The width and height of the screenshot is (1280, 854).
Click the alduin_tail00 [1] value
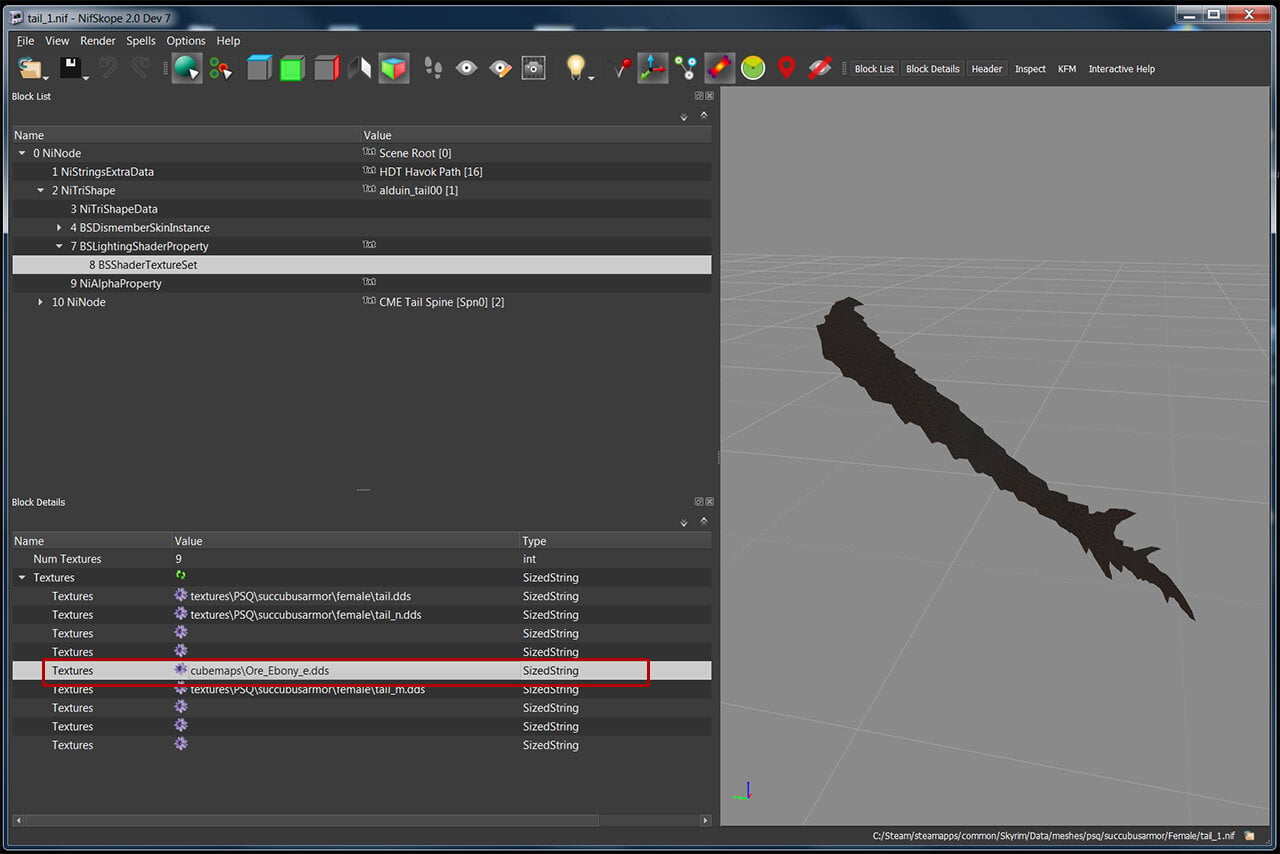point(418,190)
